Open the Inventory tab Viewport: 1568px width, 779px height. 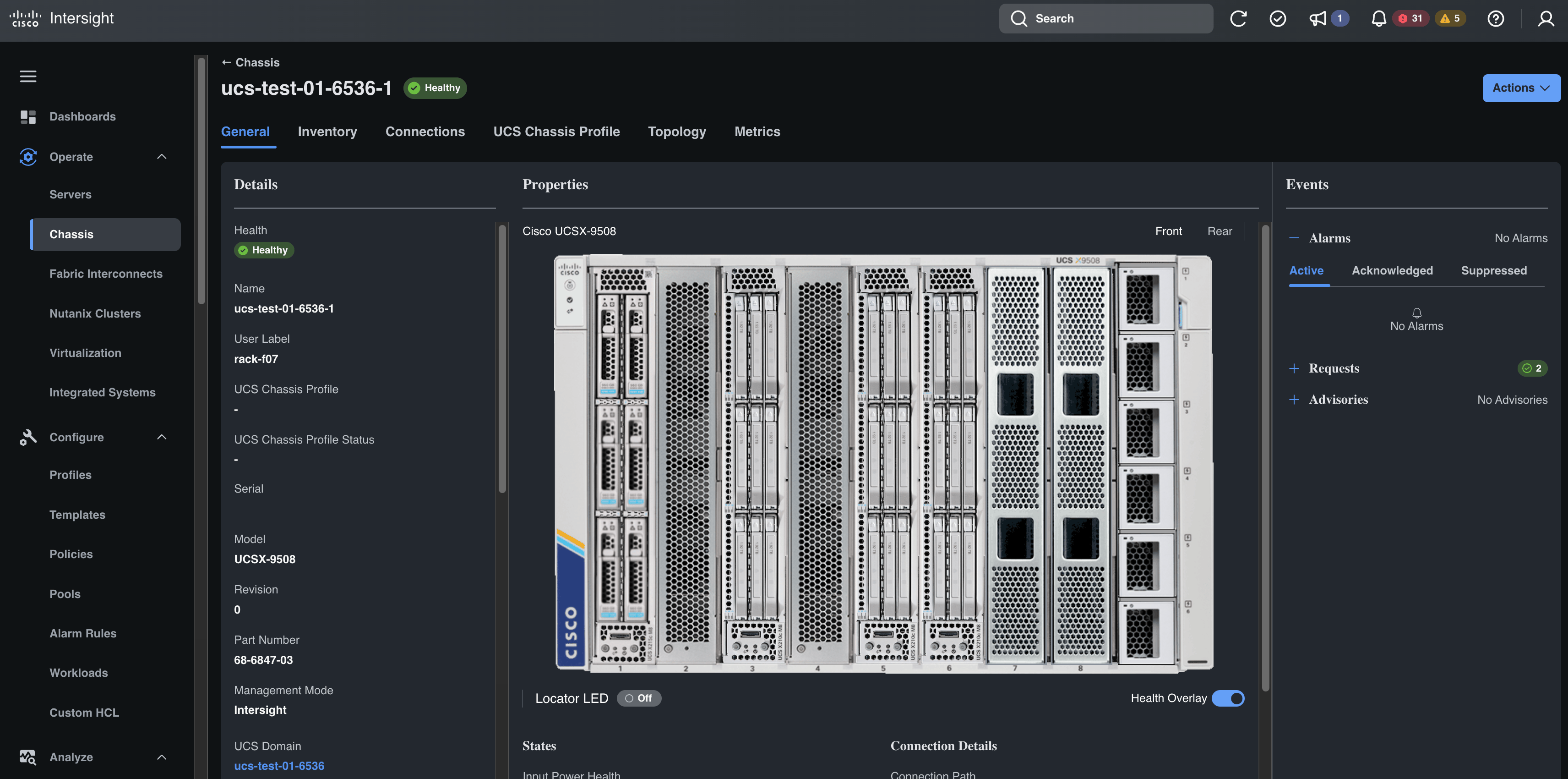(x=327, y=132)
